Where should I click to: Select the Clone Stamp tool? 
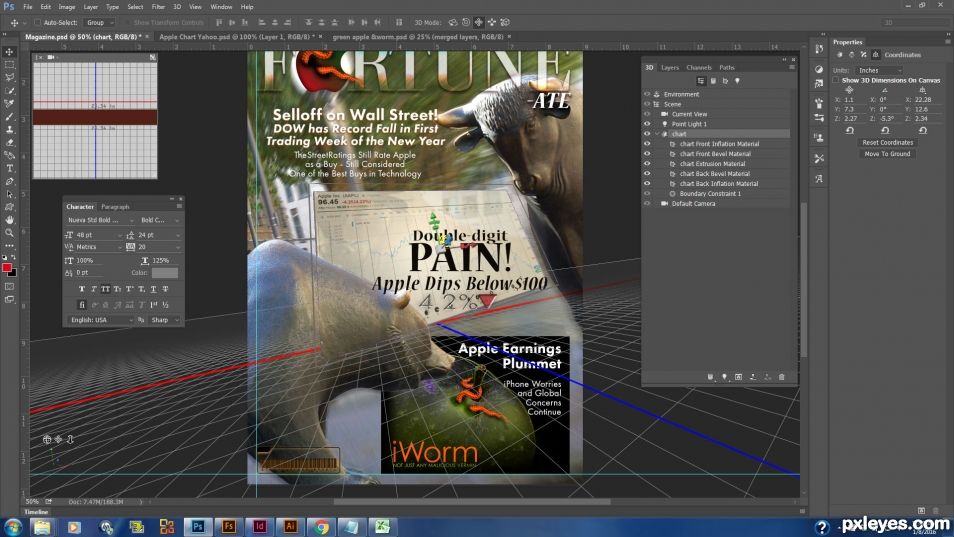9,129
